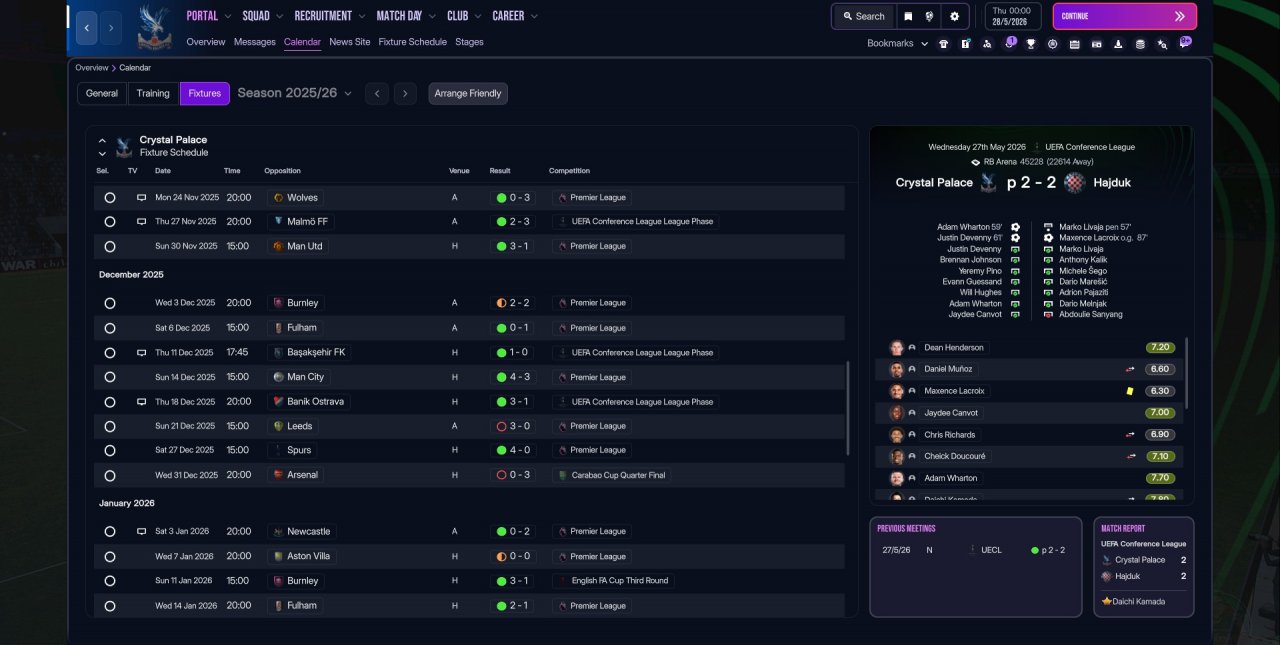The width and height of the screenshot is (1280, 645).
Task: Go back with the header back arrow
Action: (87, 28)
